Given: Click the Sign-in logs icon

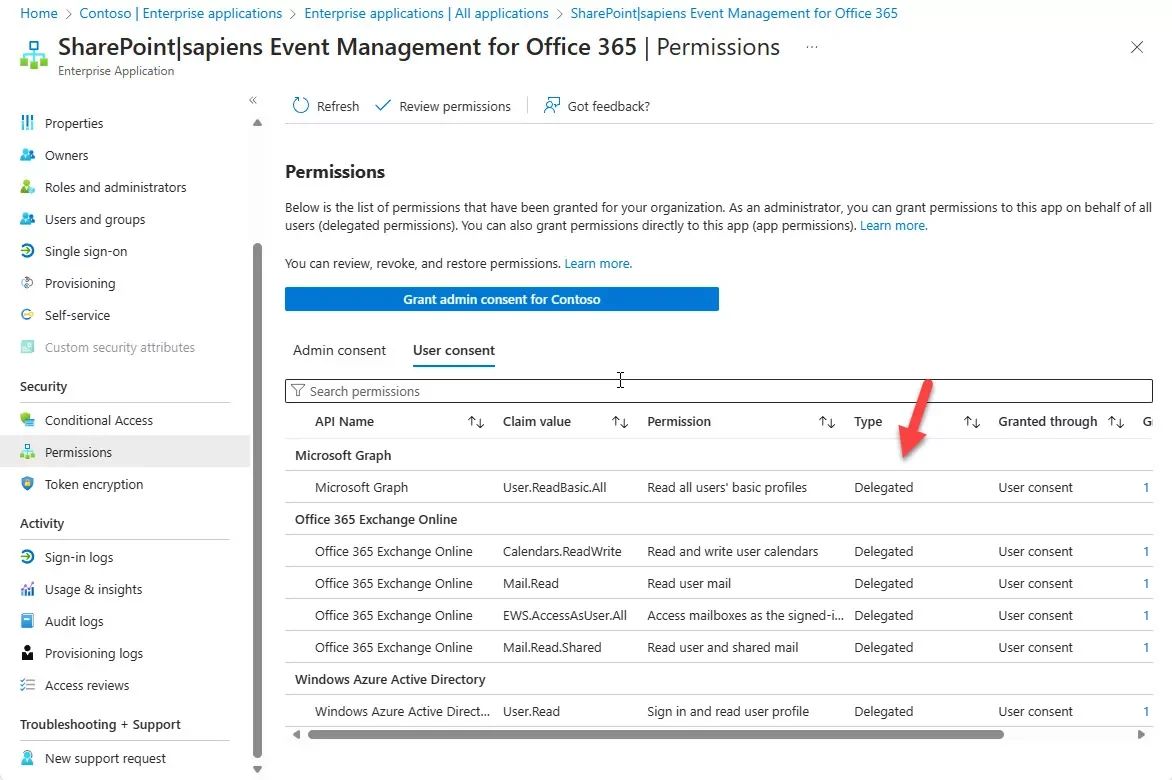Looking at the screenshot, I should point(28,557).
